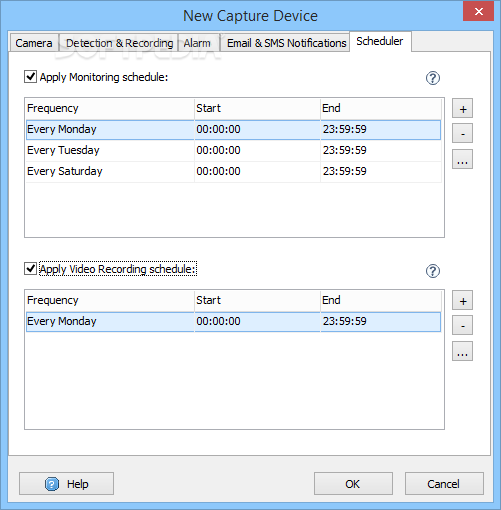Add a new Video Recording schedule entry
The image size is (501, 510).
click(x=462, y=300)
